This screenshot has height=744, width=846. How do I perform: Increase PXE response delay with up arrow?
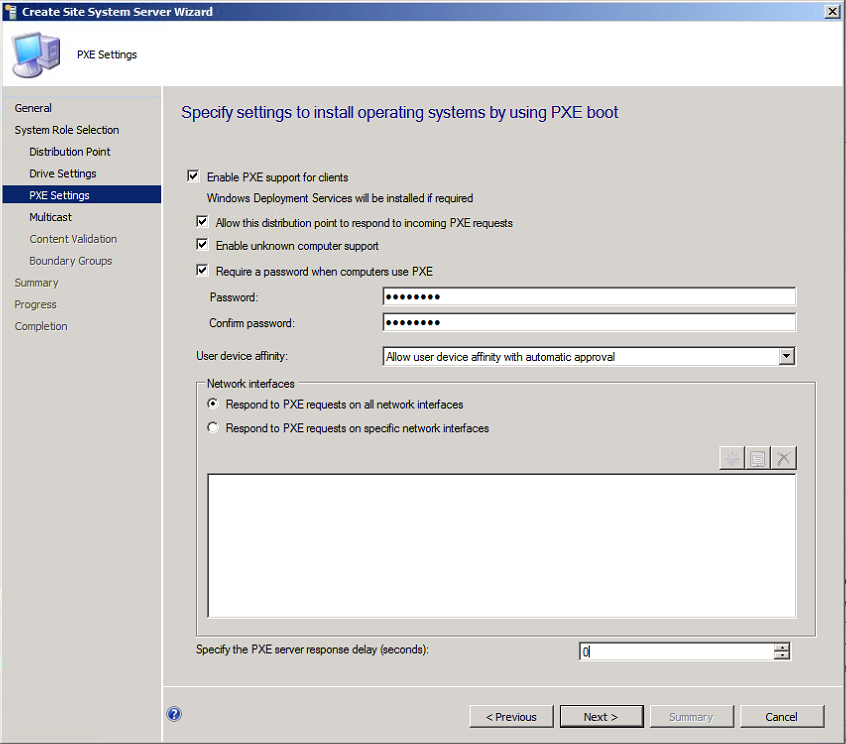[781, 647]
